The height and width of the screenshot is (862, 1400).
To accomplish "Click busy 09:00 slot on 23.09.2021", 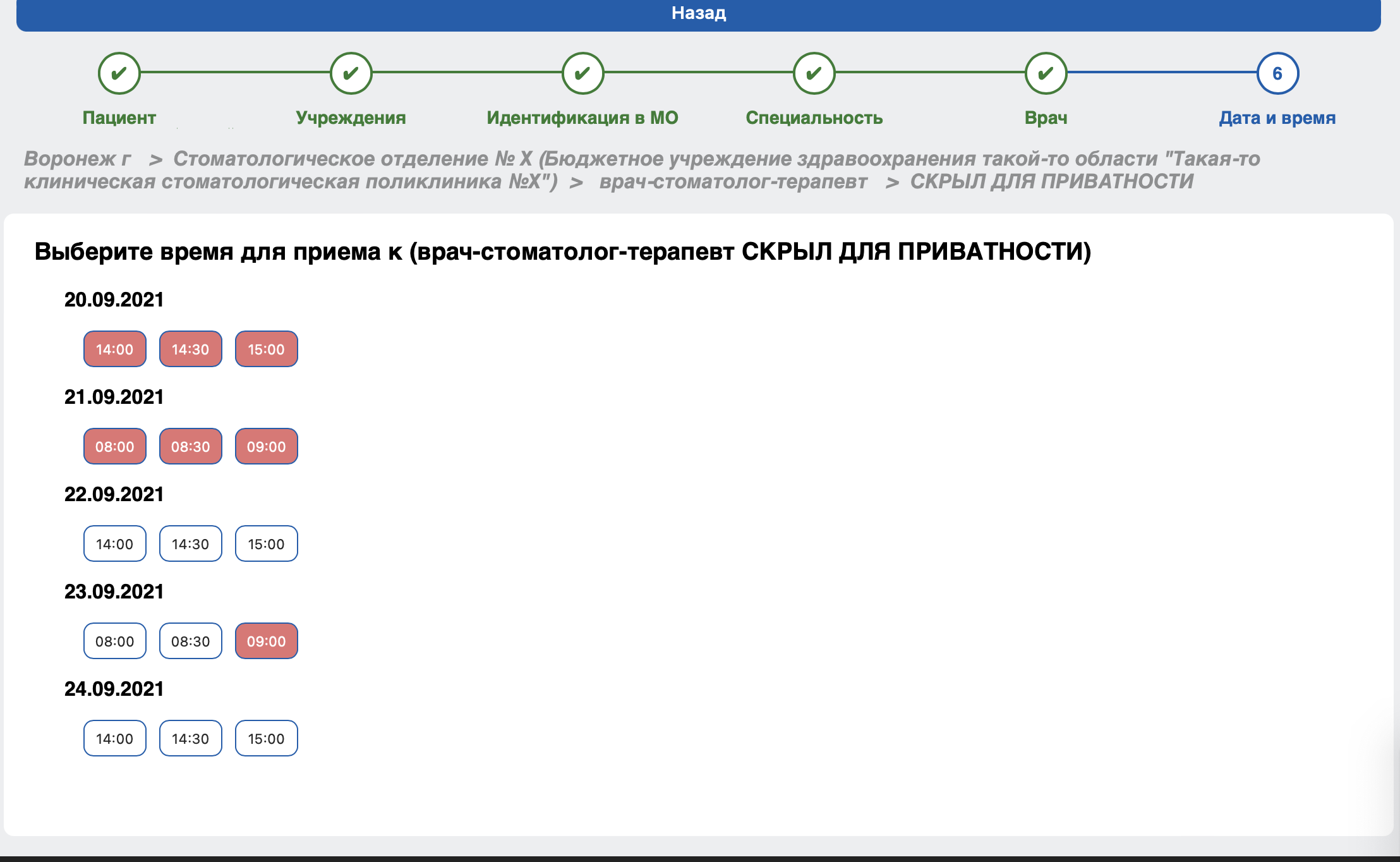I will (267, 641).
